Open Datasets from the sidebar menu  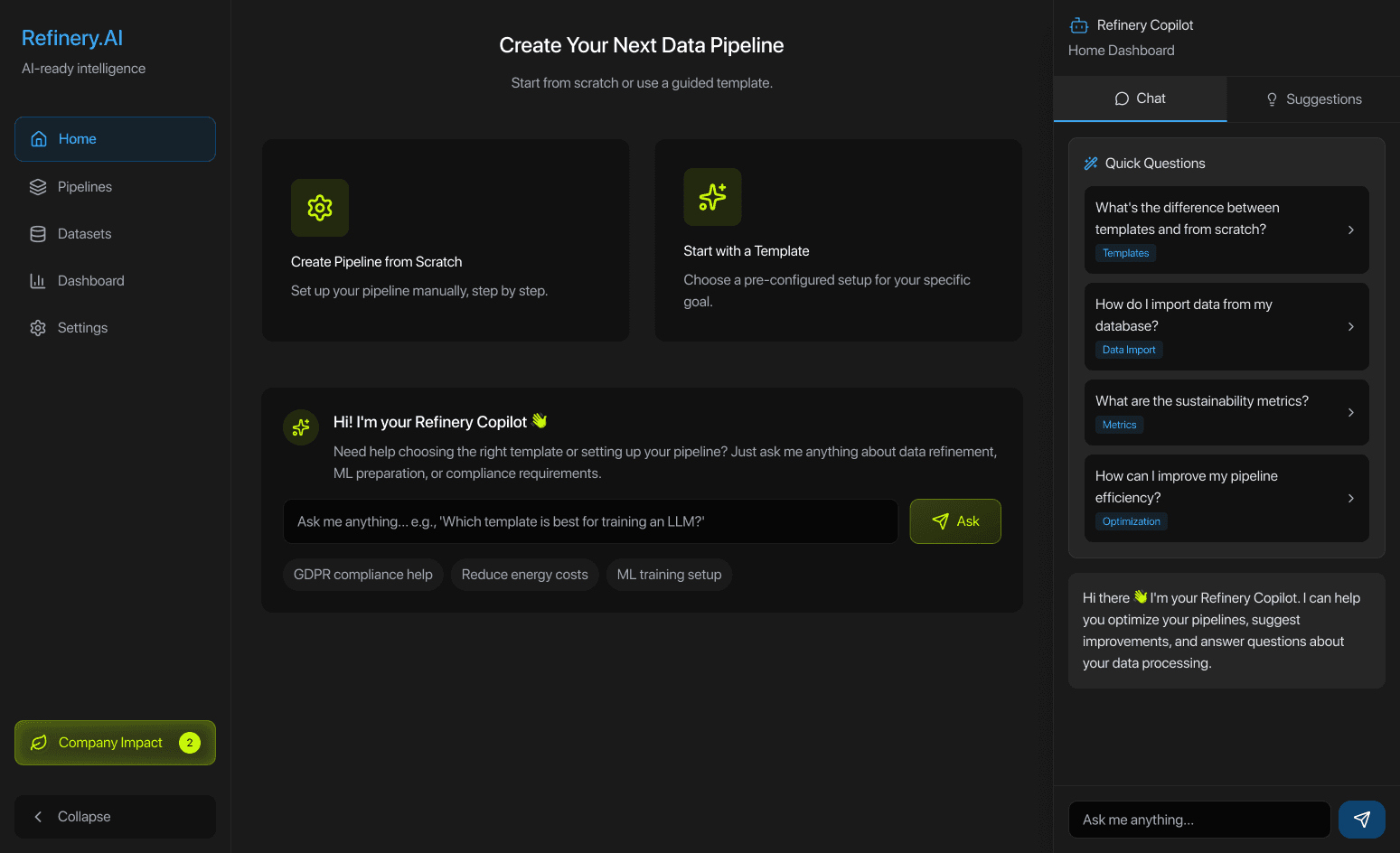click(x=115, y=234)
